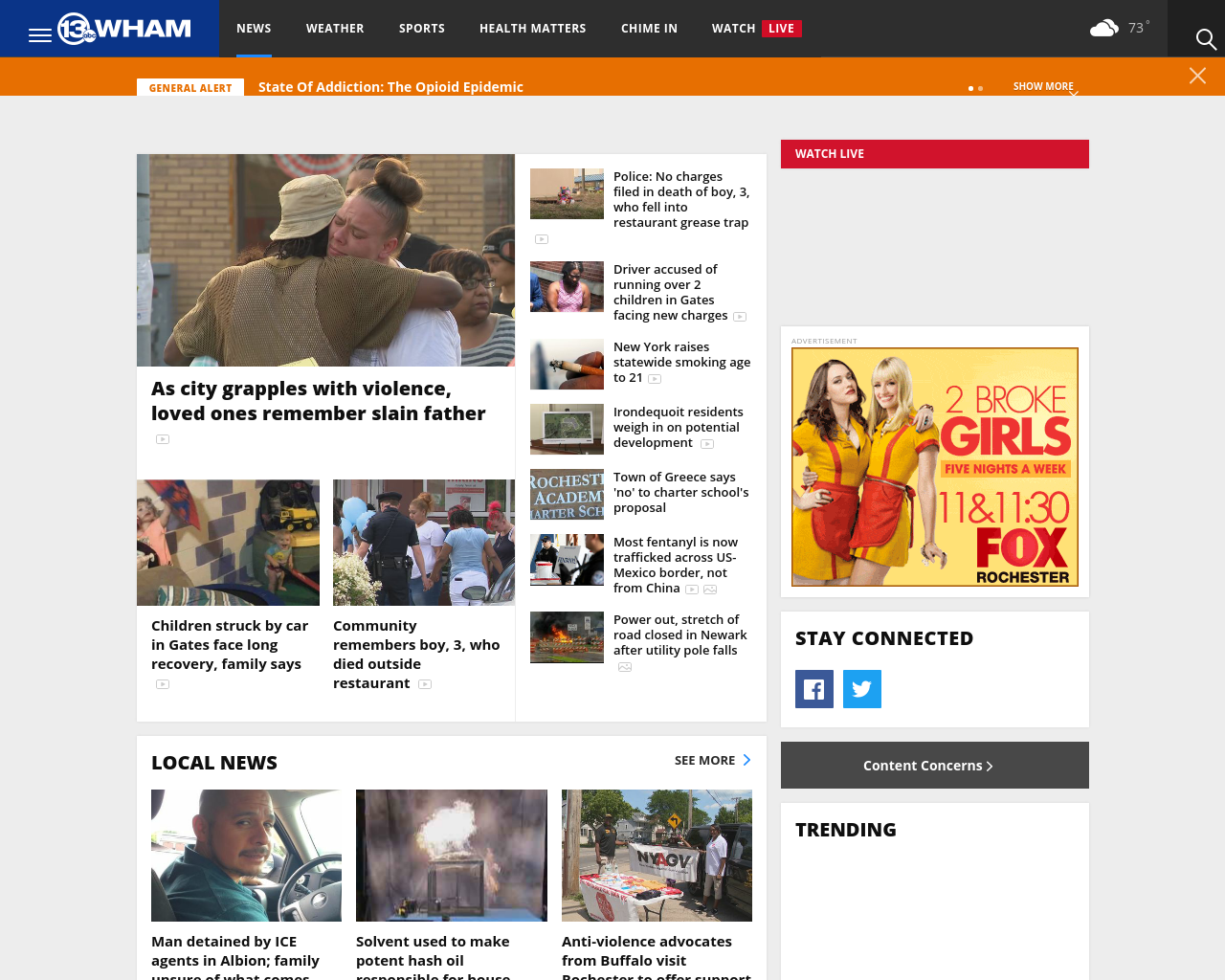1225x980 pixels.
Task: Play the video on the slain father story
Action: [x=163, y=438]
